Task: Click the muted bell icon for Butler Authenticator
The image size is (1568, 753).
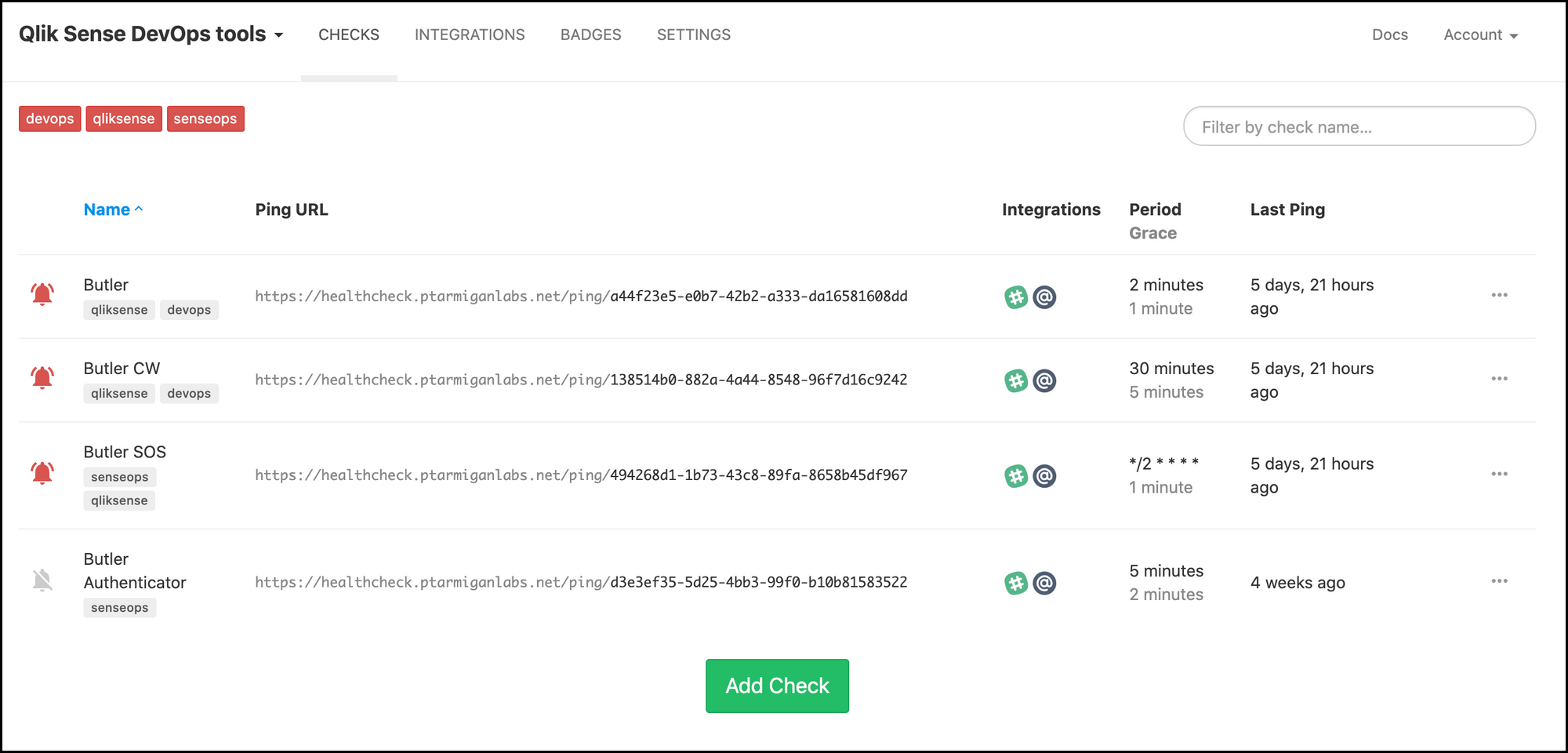Action: pyautogui.click(x=42, y=581)
